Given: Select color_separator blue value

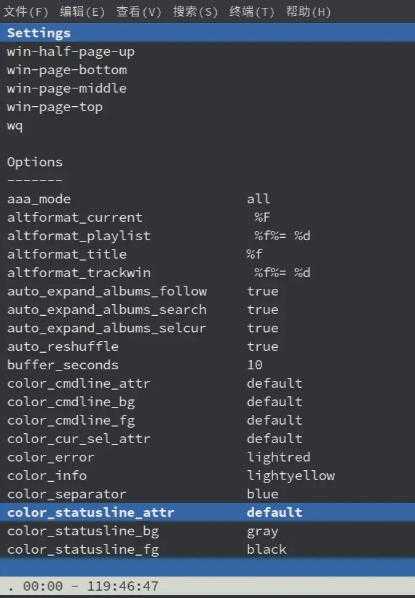Looking at the screenshot, I should [263, 494].
